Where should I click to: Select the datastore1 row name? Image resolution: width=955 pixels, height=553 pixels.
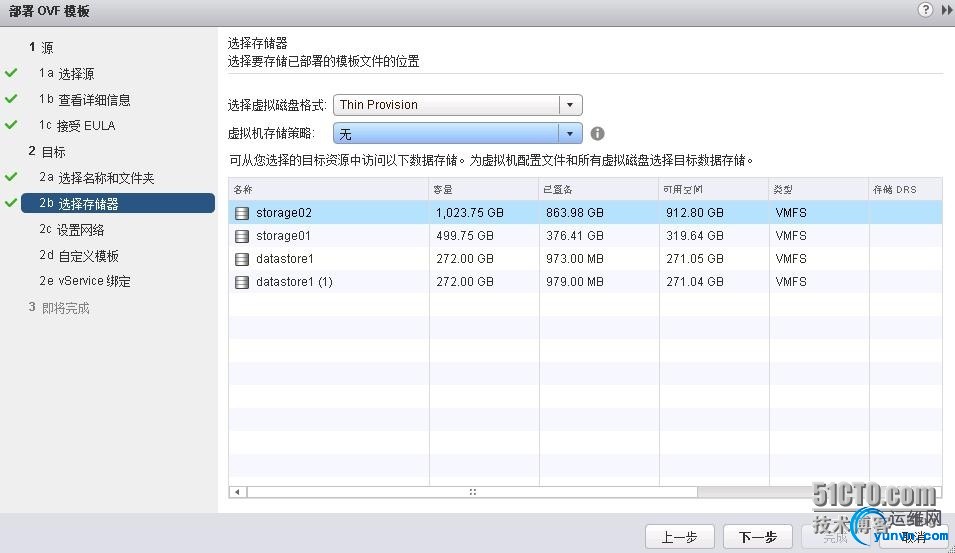coord(285,259)
